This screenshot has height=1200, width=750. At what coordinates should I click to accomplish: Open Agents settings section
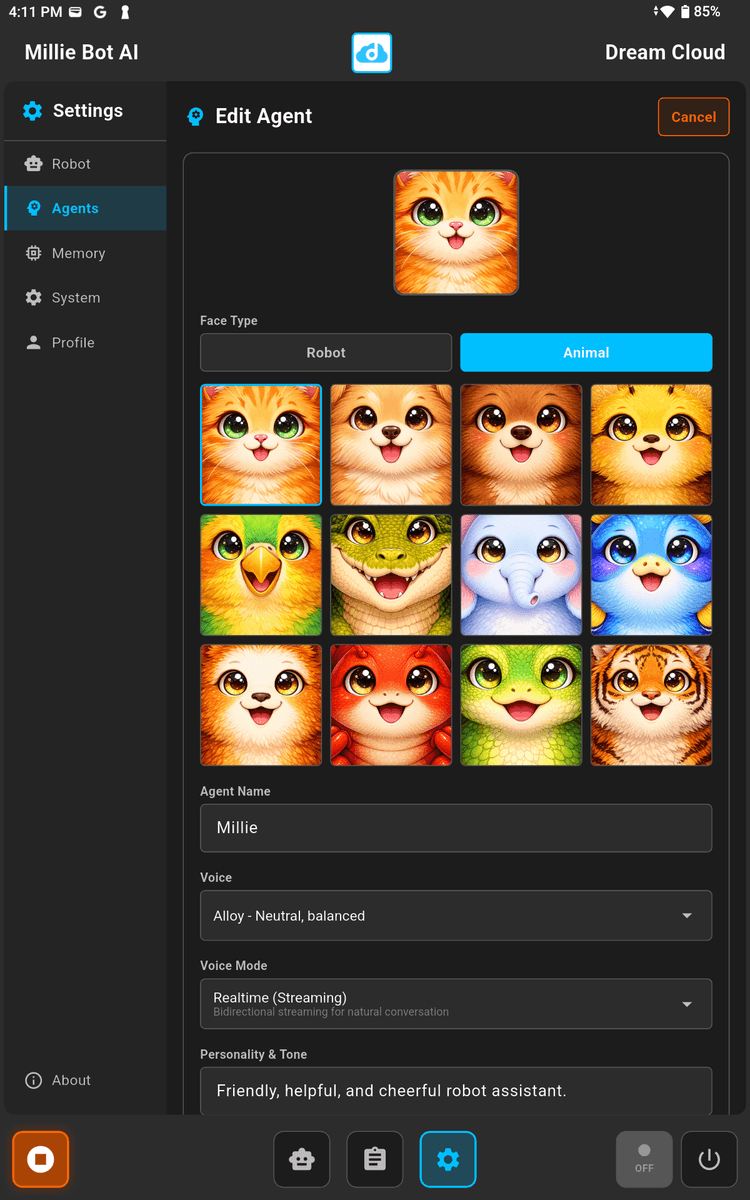tap(85, 208)
